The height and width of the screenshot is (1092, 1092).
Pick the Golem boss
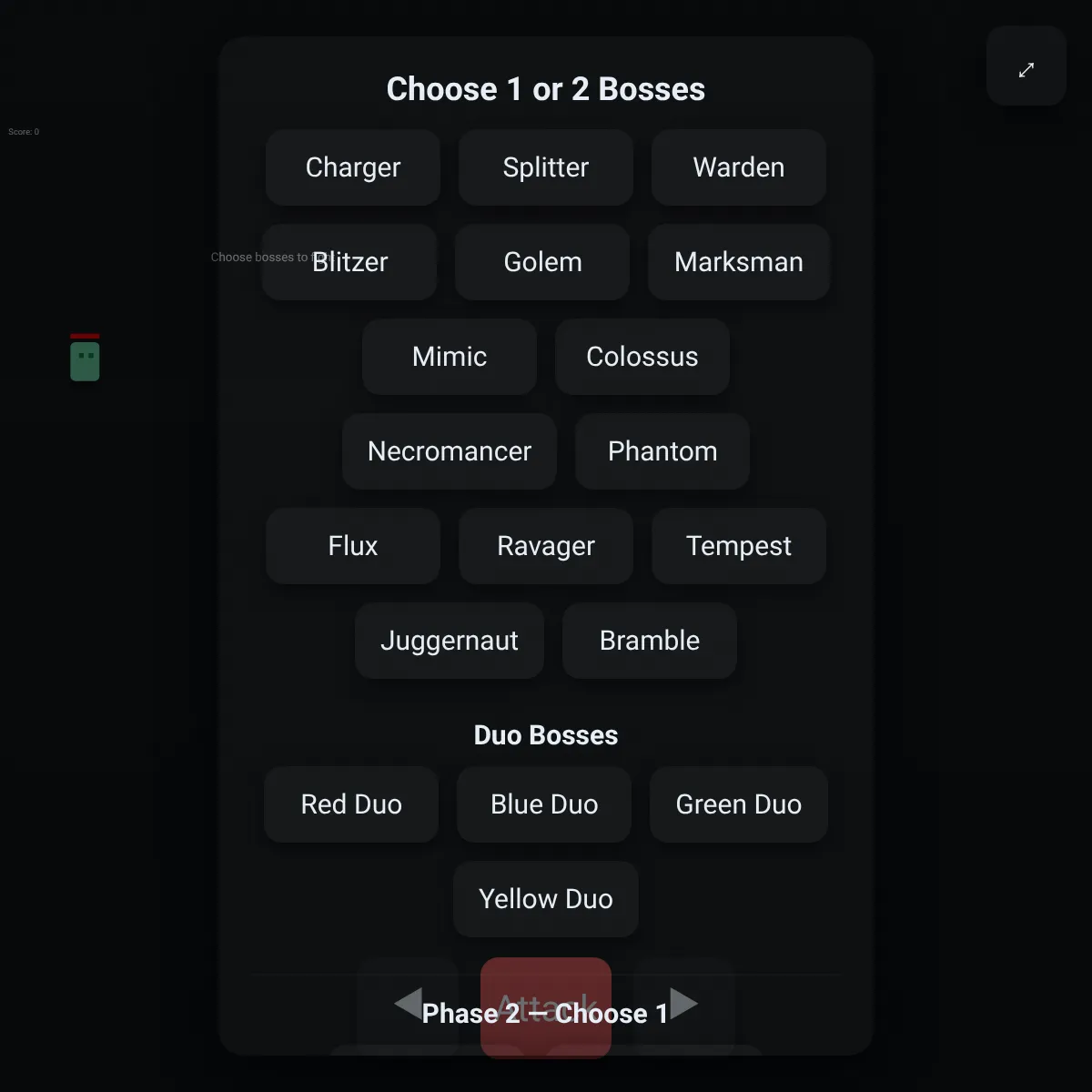click(x=542, y=262)
